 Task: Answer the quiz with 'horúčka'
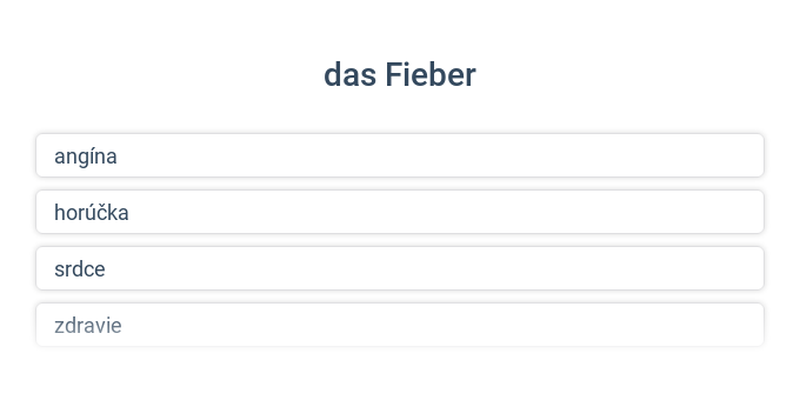(400, 212)
